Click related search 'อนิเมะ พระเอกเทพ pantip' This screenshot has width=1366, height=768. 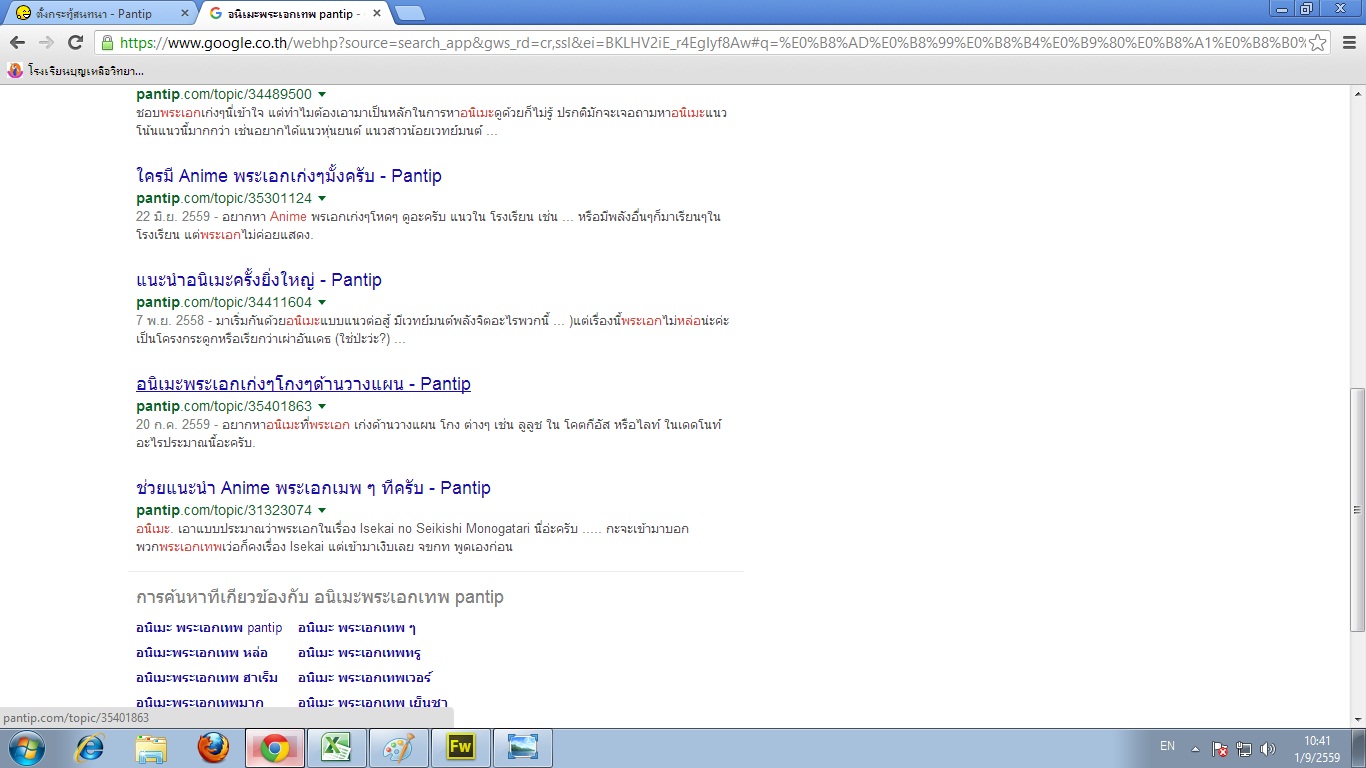click(x=209, y=628)
